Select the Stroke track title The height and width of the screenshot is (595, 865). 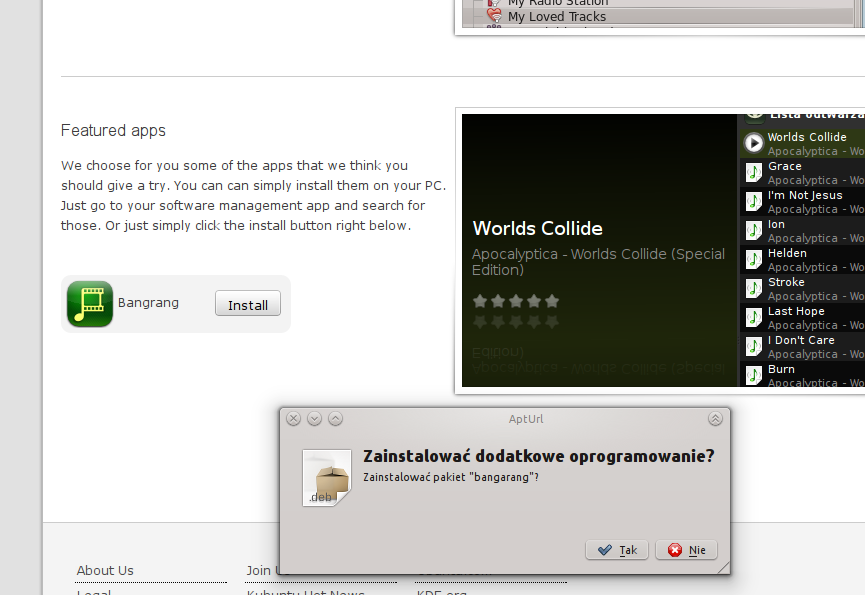(x=786, y=282)
